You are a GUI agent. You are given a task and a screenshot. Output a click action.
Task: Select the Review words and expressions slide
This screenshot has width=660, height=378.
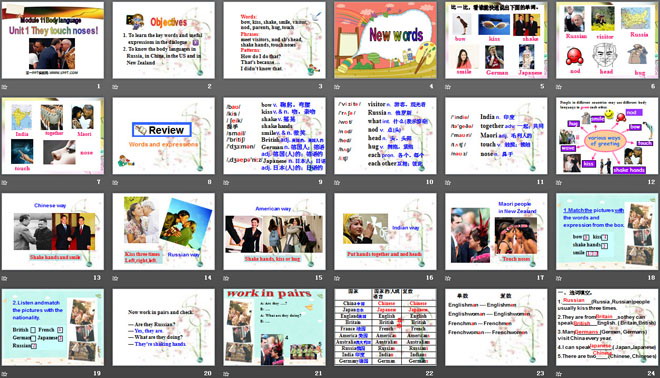(x=163, y=136)
